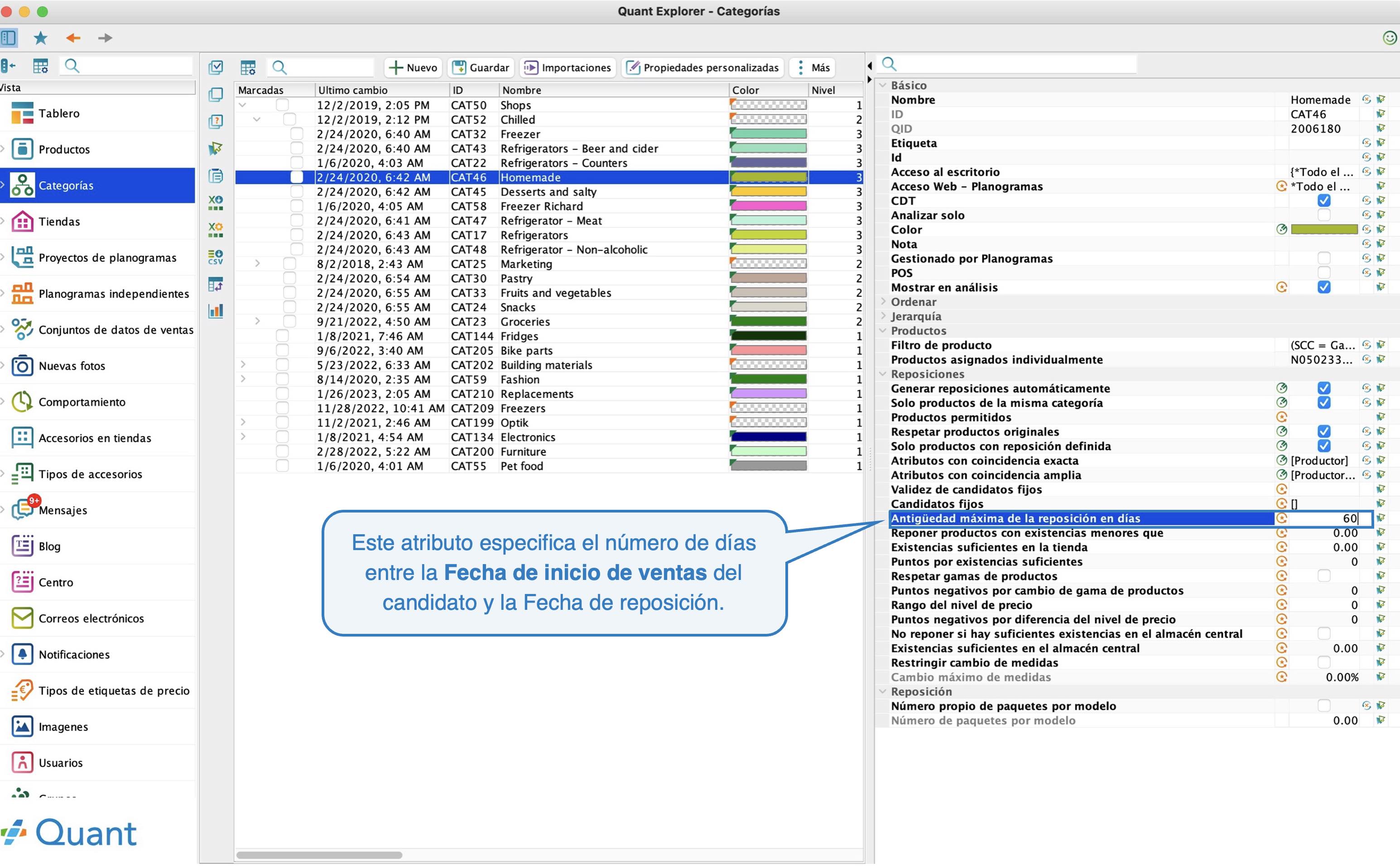Collapse the Reposiciones section
Screen dimensions: 1400x867
coord(883,374)
